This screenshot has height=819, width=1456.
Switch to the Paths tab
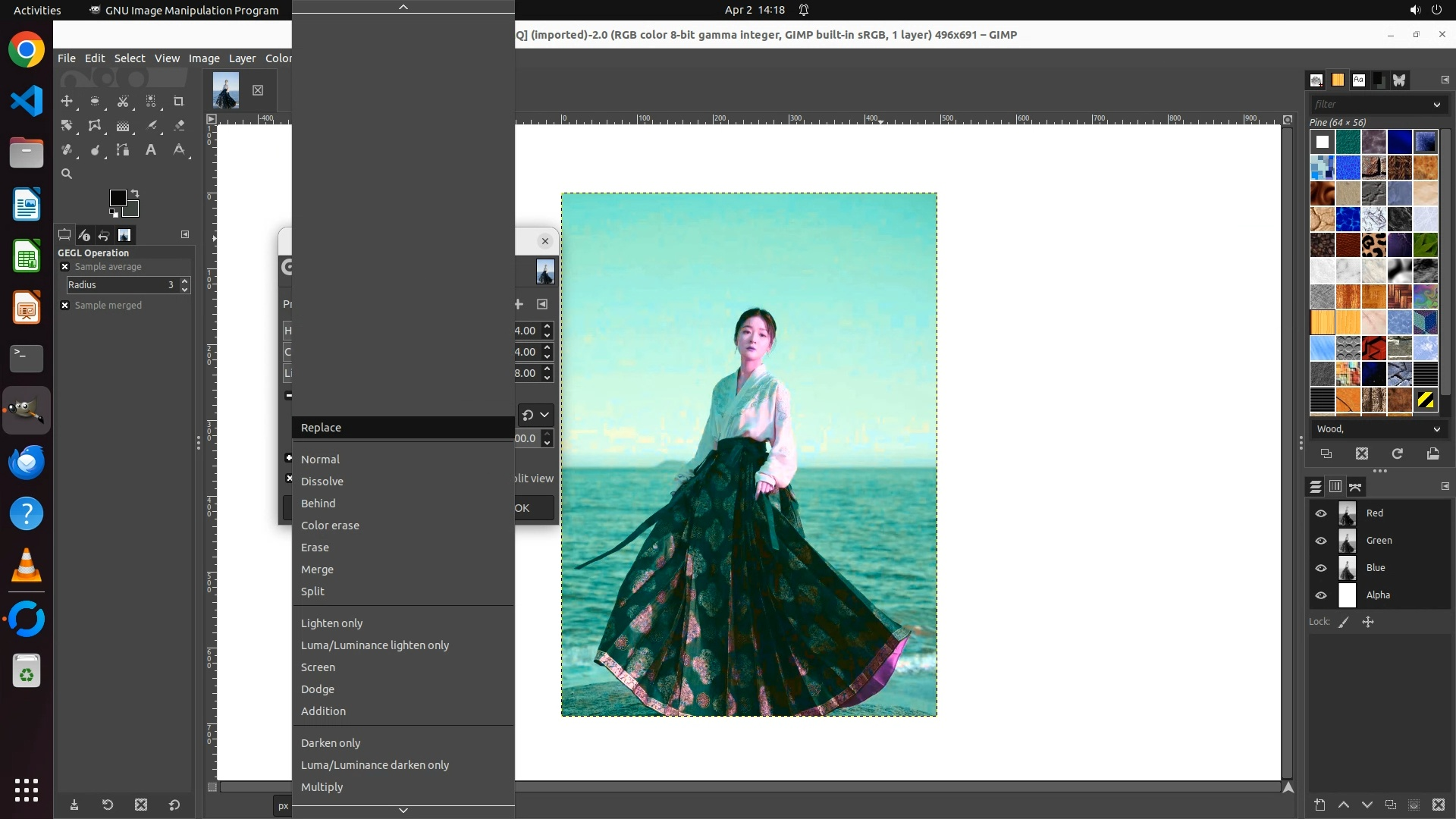tap(1355, 487)
